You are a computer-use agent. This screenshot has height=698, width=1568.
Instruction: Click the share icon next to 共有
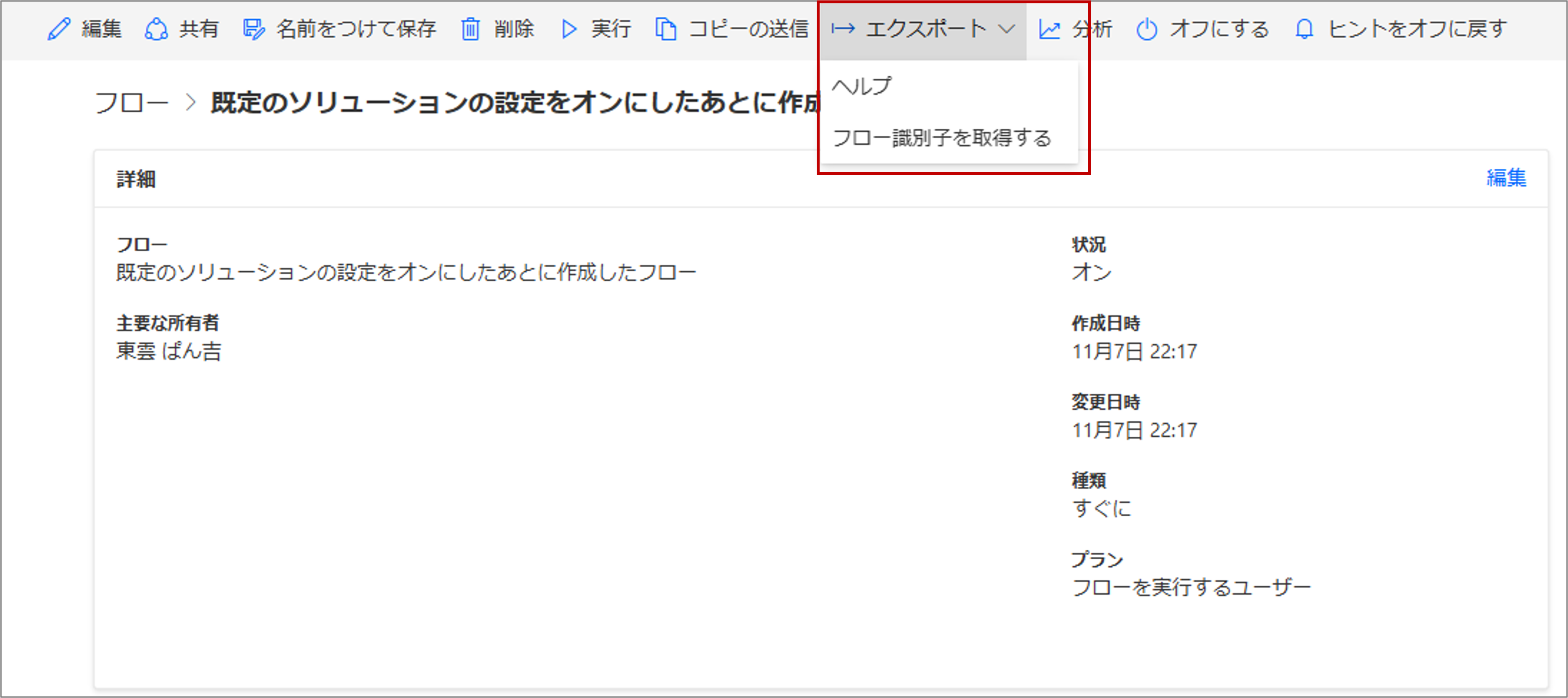click(157, 28)
